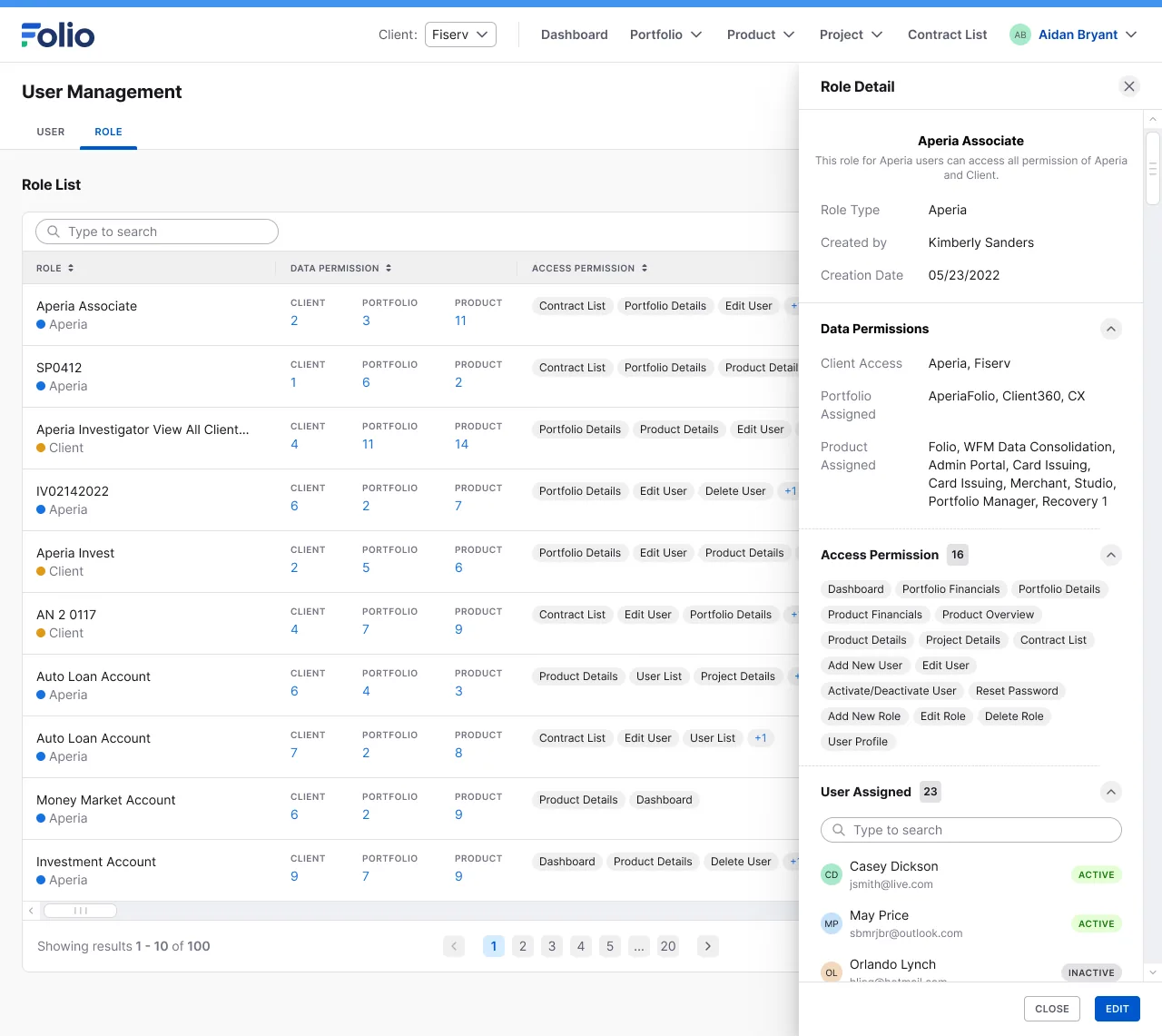Select the ROLE tab

(x=109, y=132)
